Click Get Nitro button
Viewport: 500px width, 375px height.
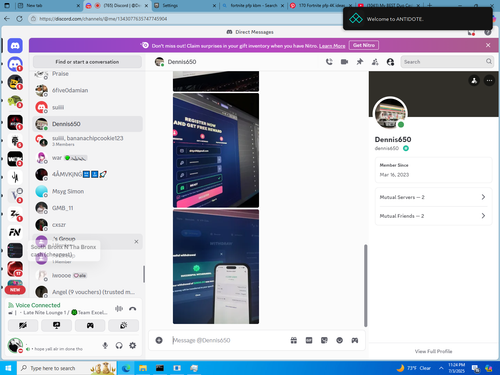(x=364, y=45)
